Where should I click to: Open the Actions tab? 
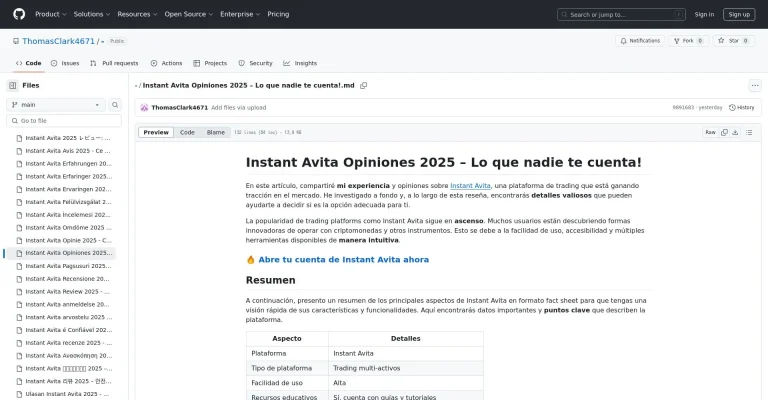167,63
